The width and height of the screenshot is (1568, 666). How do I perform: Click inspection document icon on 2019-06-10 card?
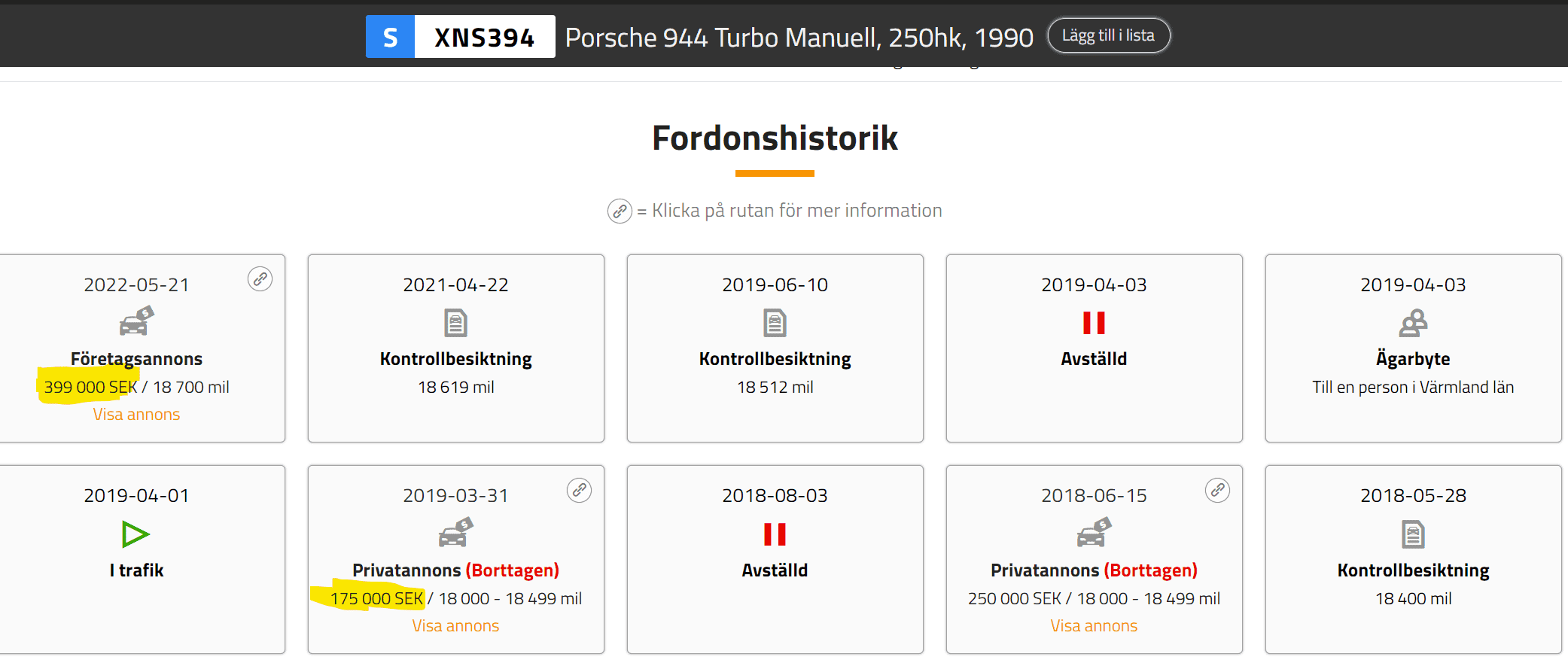775,323
